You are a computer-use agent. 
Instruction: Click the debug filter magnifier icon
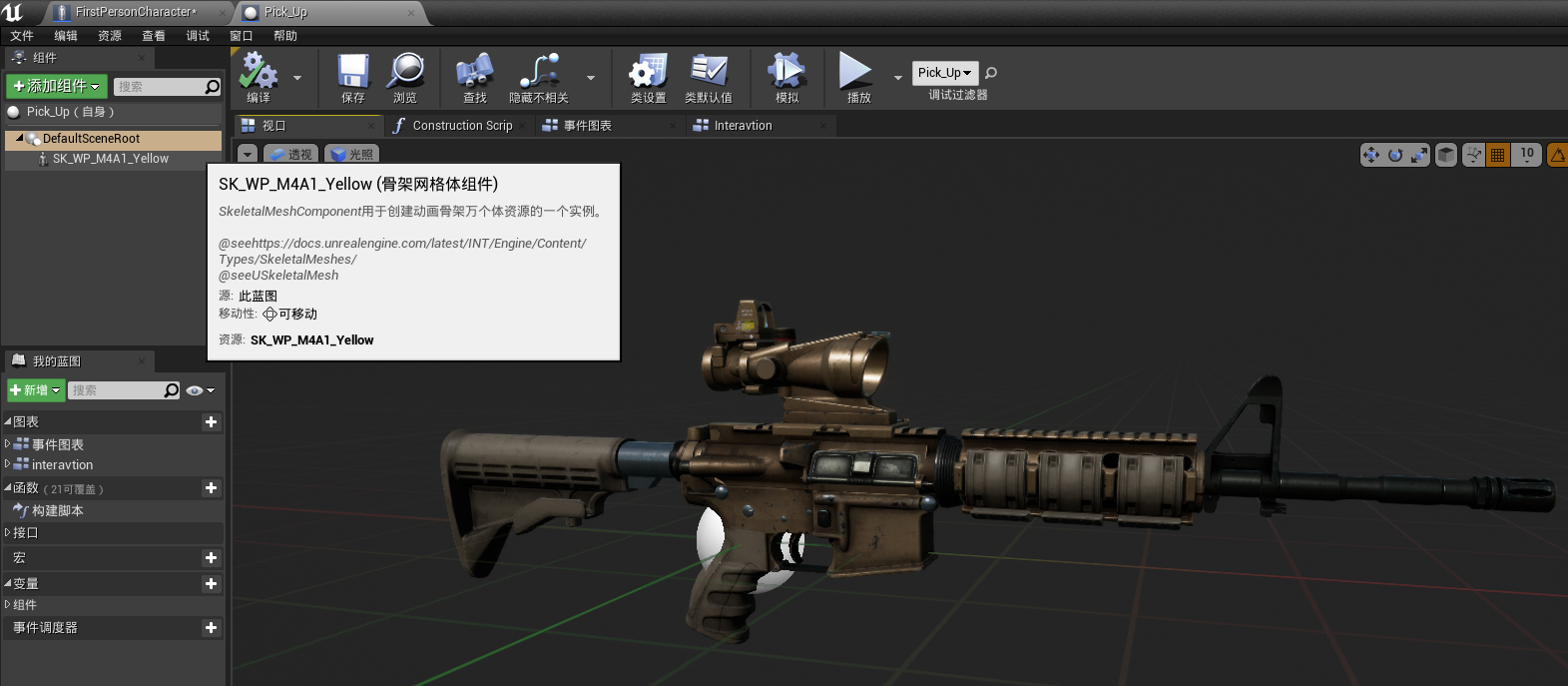tap(991, 73)
